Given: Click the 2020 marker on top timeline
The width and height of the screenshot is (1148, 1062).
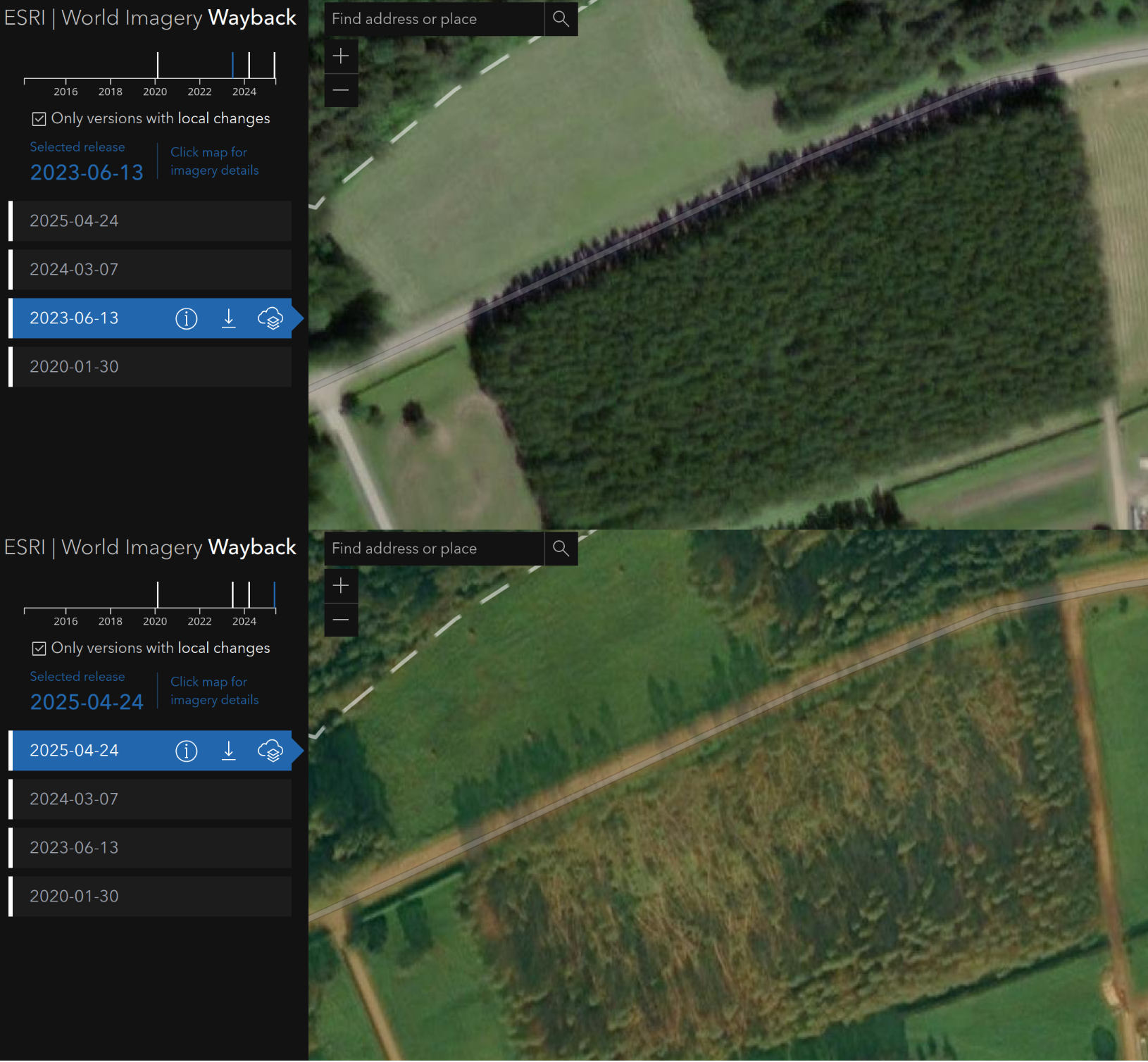Looking at the screenshot, I should (158, 65).
